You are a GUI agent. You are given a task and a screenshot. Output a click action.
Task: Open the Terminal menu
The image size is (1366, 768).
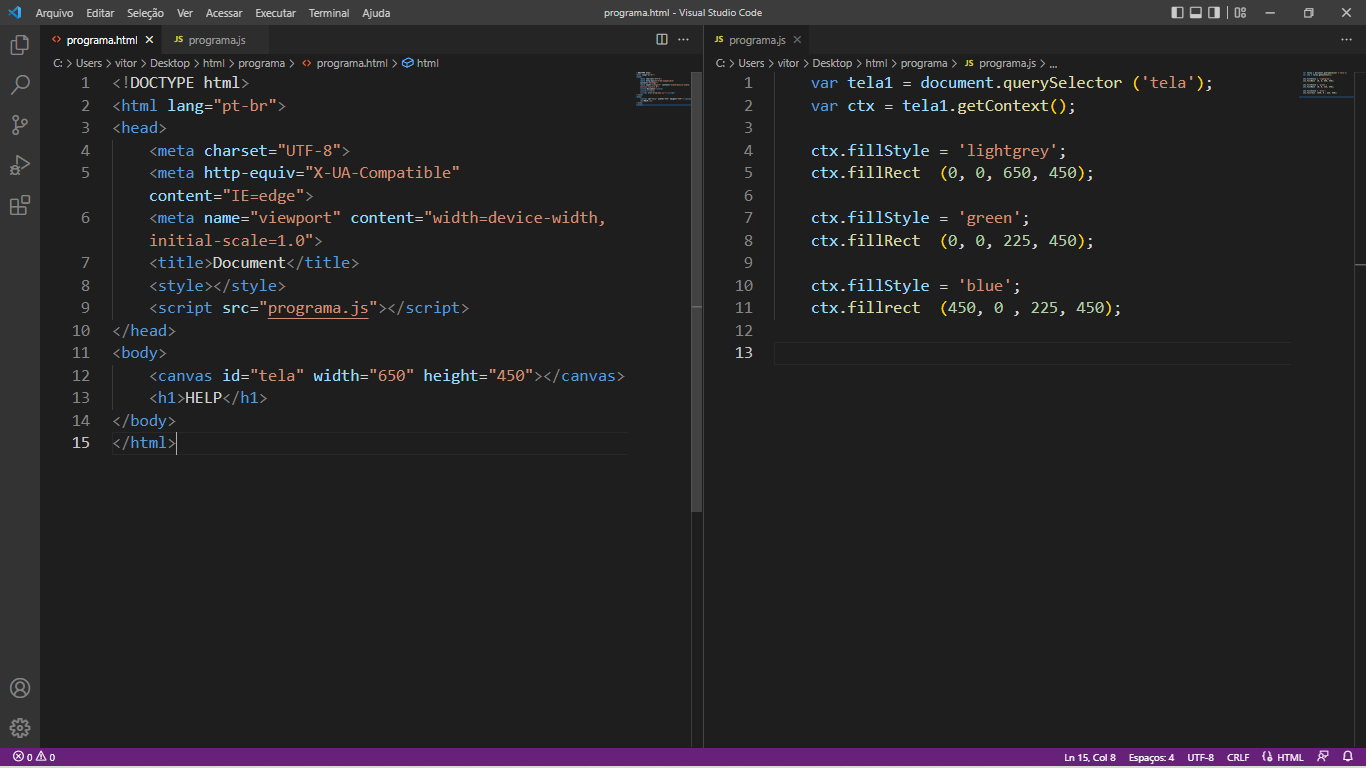click(329, 13)
